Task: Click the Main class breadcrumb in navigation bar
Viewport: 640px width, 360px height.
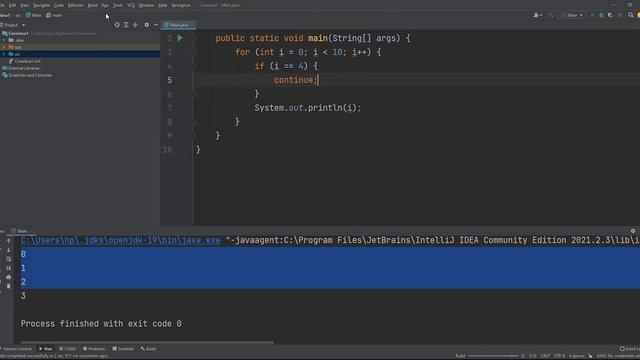Action: (x=34, y=15)
